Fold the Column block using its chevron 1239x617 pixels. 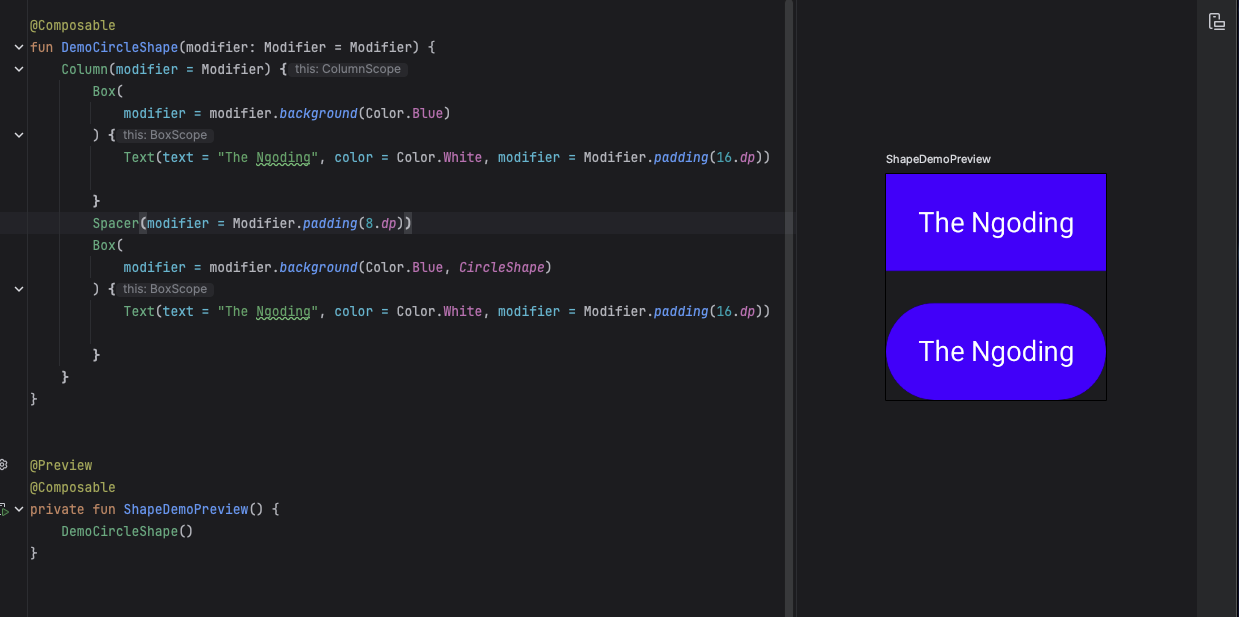click(19, 69)
